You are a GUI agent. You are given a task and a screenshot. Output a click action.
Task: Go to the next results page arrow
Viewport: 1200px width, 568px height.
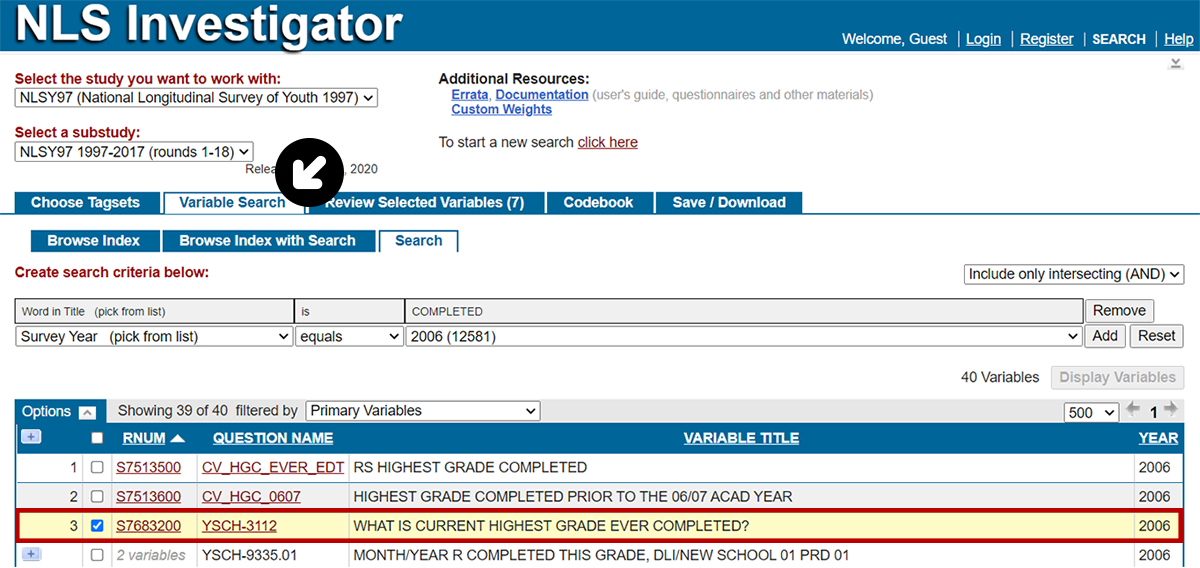click(1170, 410)
